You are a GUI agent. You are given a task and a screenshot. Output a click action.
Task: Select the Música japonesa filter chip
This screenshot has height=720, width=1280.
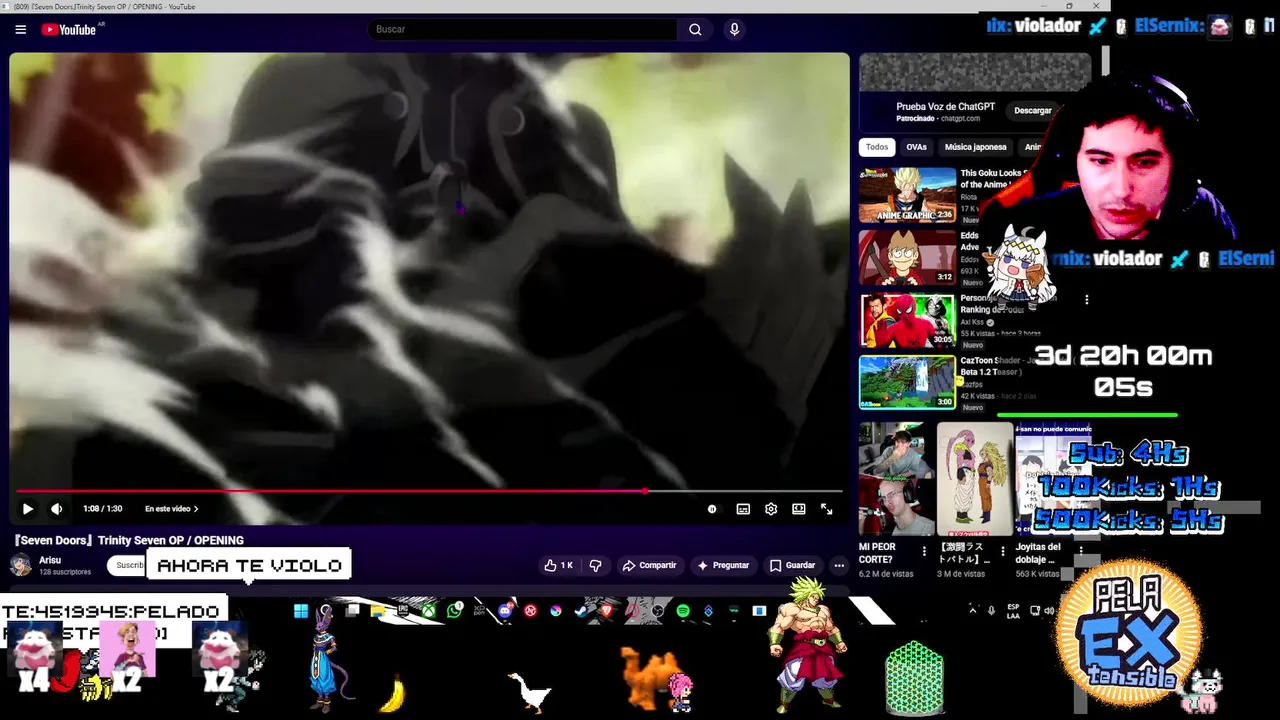975,147
